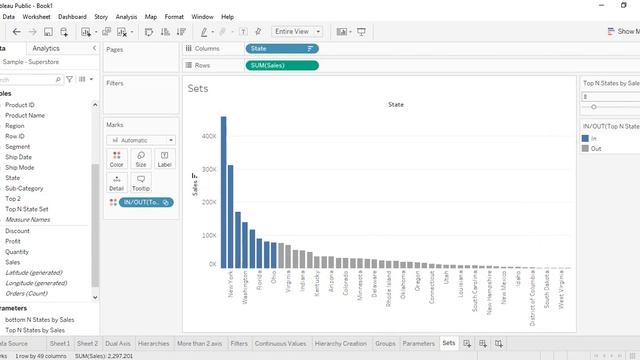Click the Sample - Superstore data source
The height and width of the screenshot is (360, 640).
(x=31, y=62)
